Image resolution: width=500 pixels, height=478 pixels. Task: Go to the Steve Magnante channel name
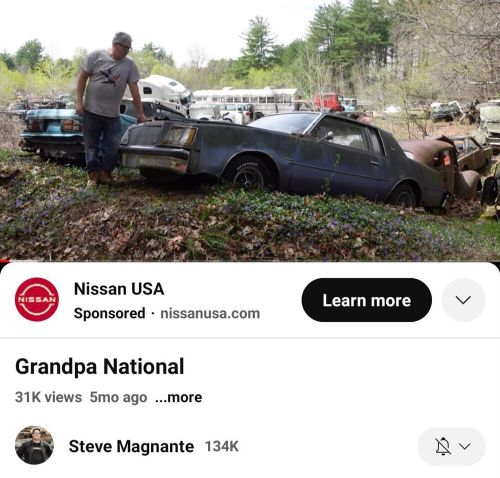(131, 446)
